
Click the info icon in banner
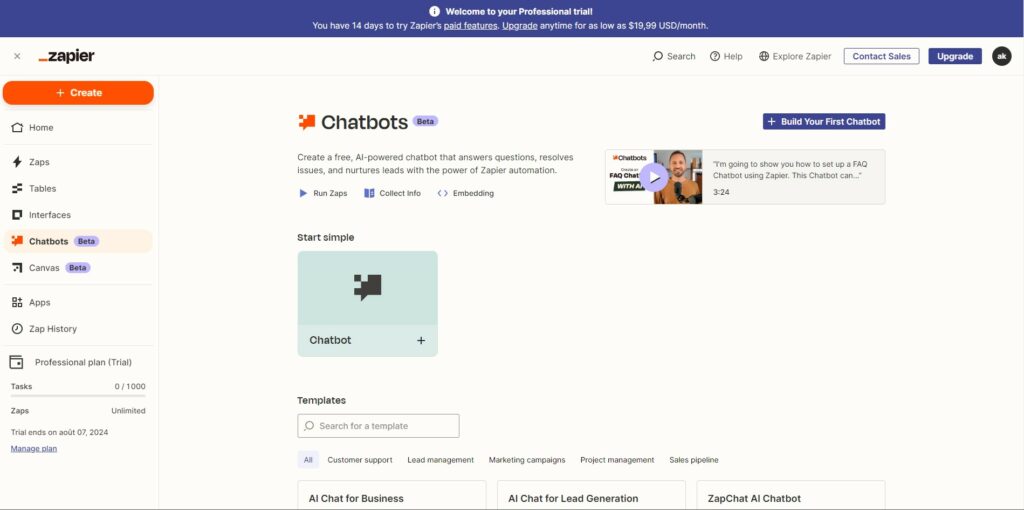434,11
